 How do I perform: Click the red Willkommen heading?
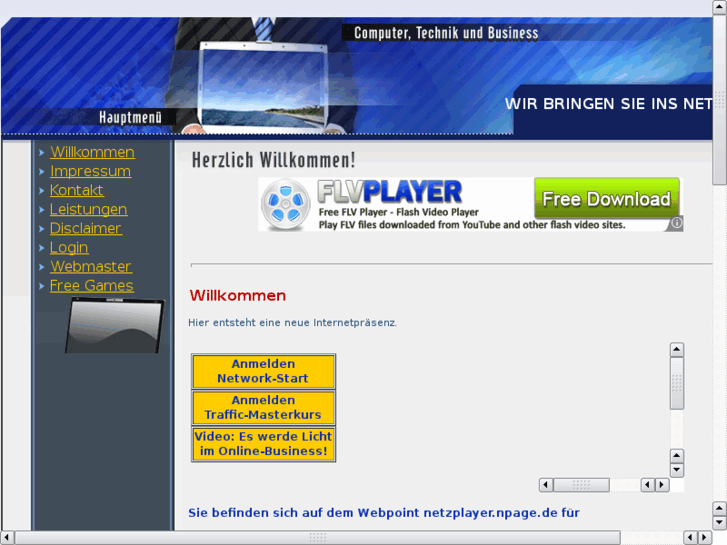[238, 295]
